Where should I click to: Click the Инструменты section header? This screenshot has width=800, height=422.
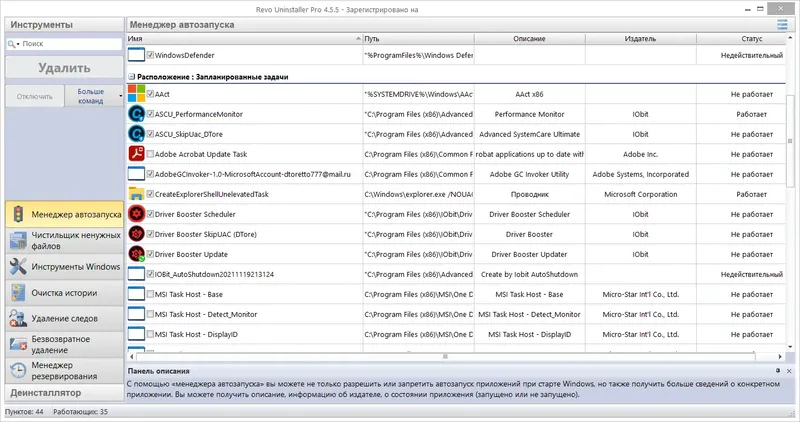(64, 24)
